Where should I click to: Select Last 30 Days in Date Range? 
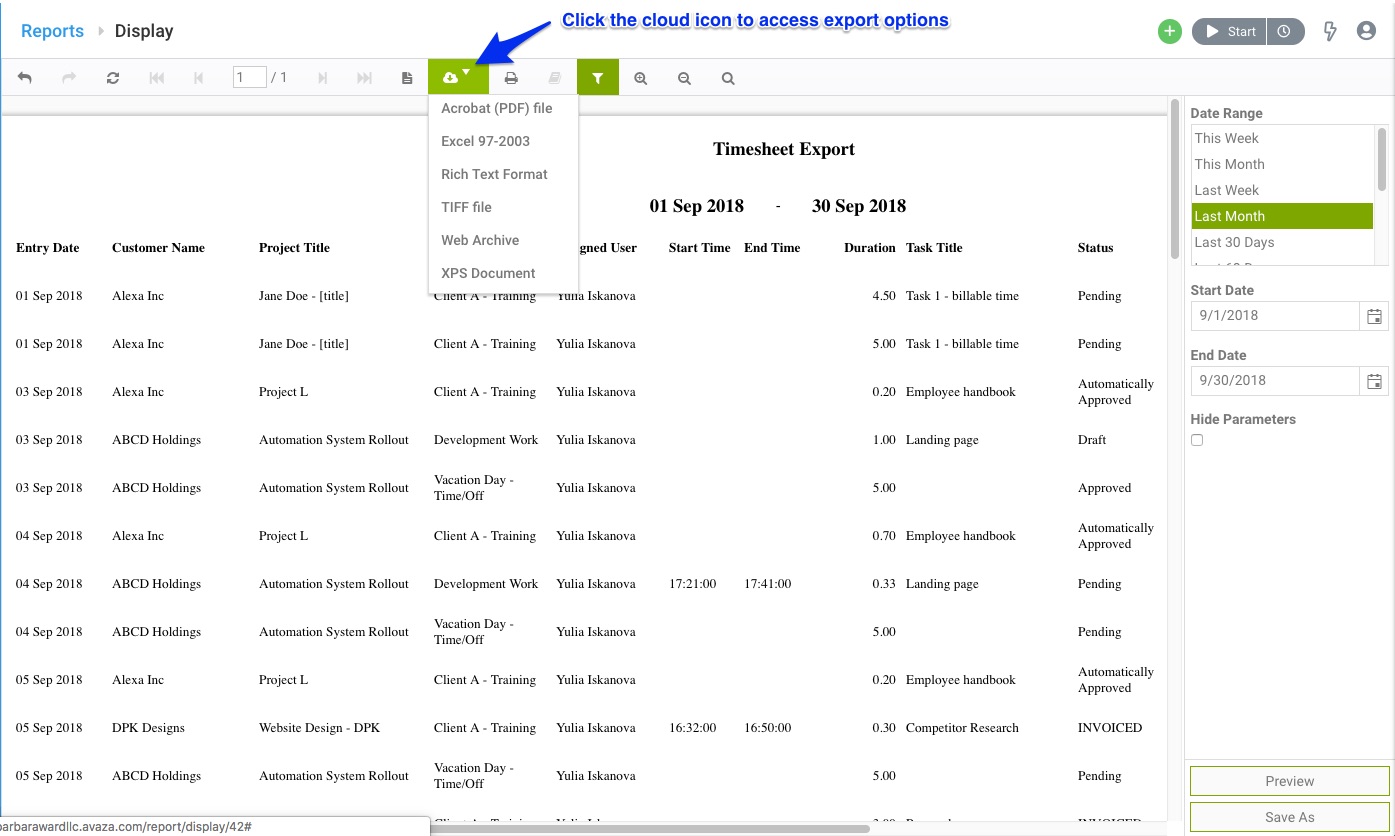pyautogui.click(x=1234, y=242)
